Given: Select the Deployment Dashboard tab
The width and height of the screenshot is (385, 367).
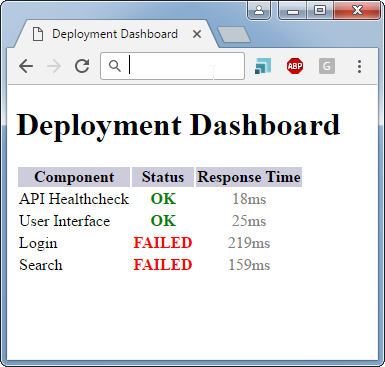Looking at the screenshot, I should [115, 34].
